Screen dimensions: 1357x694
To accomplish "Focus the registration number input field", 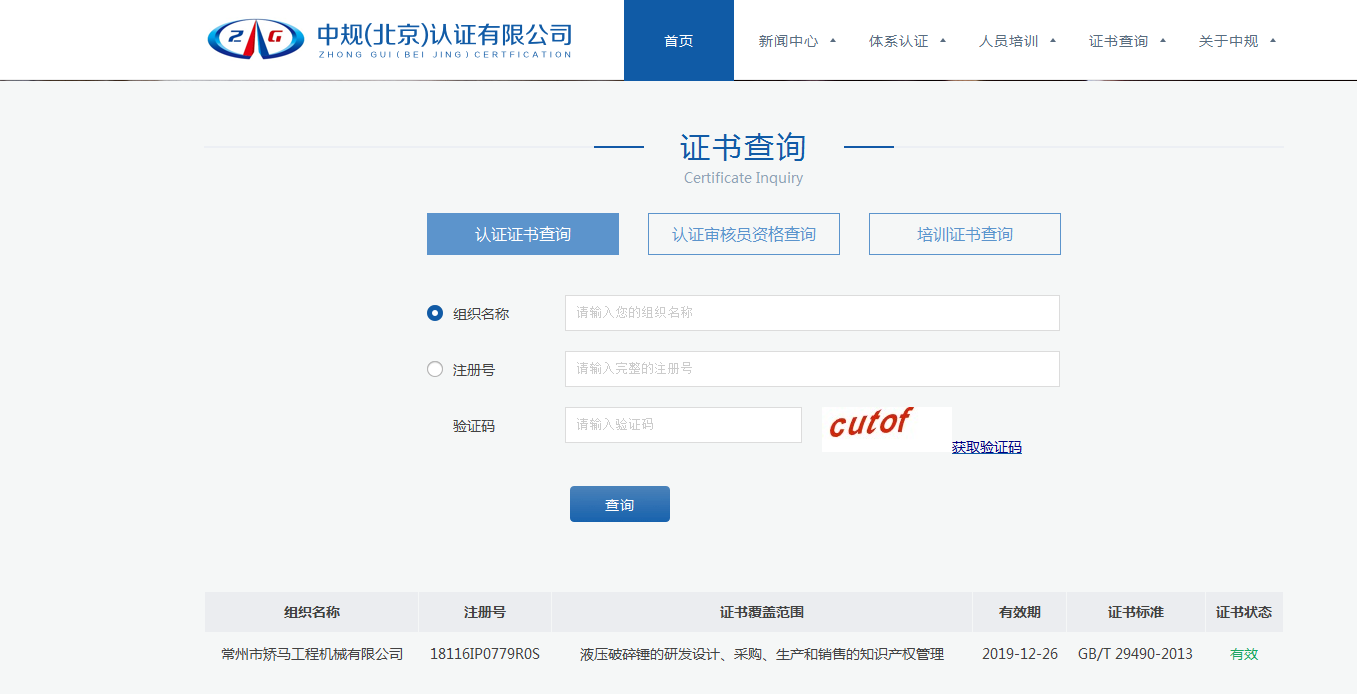I will coord(811,369).
